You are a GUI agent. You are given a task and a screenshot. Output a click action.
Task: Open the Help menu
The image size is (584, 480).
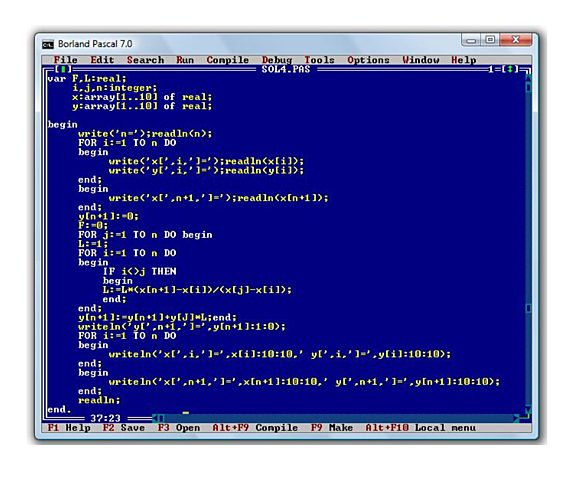pyautogui.click(x=464, y=60)
